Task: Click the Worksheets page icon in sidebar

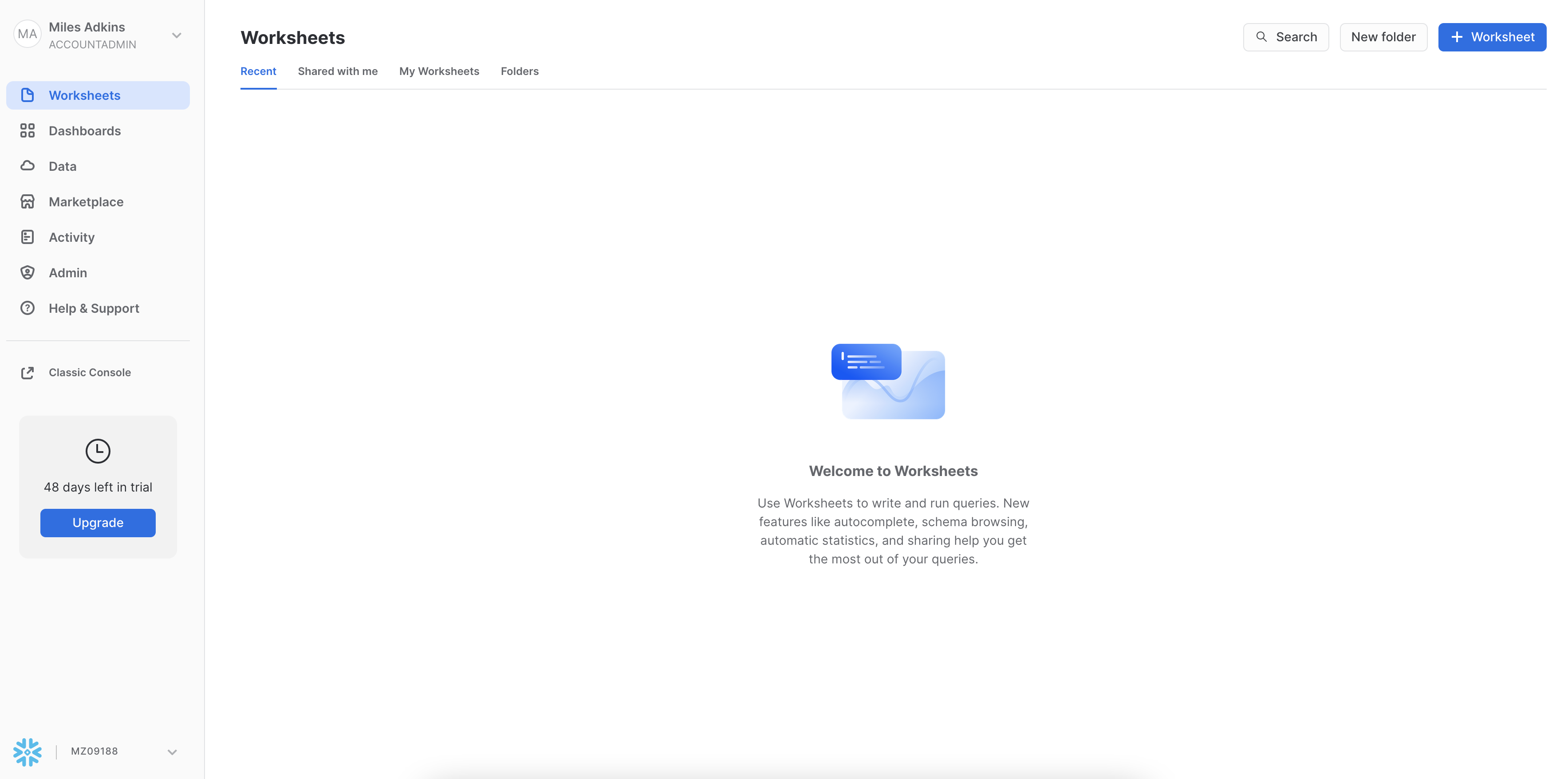Action: point(28,95)
